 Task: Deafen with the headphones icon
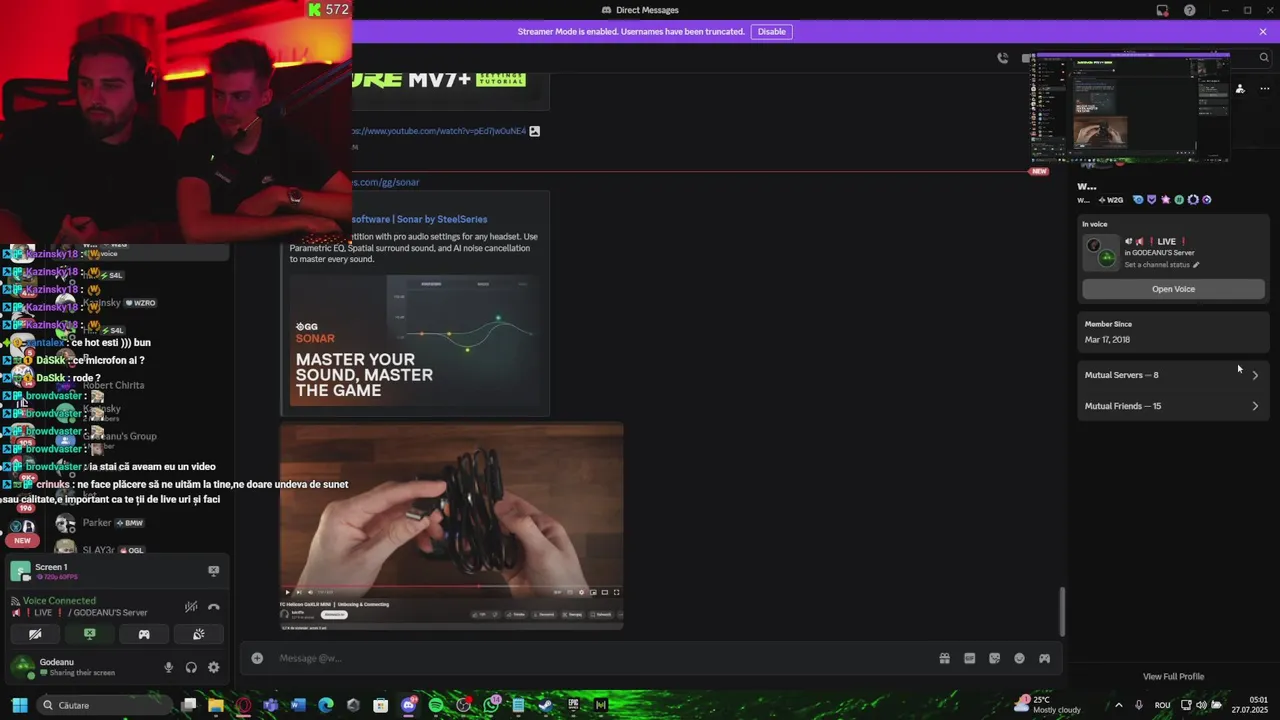pos(191,667)
